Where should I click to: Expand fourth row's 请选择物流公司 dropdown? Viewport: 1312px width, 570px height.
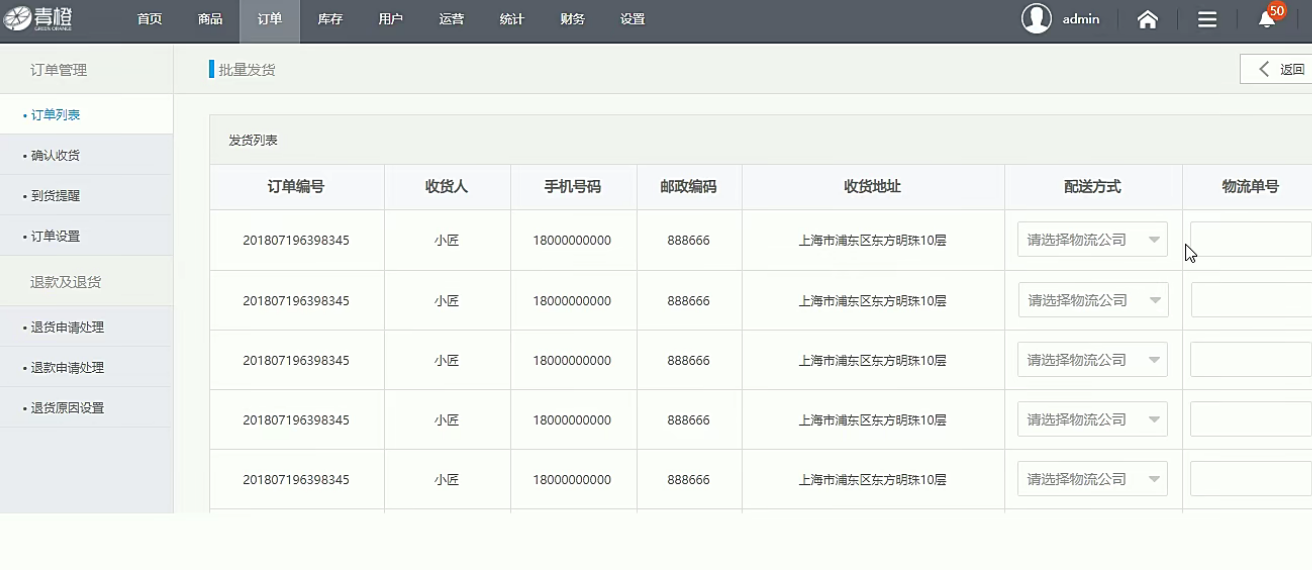1092,420
